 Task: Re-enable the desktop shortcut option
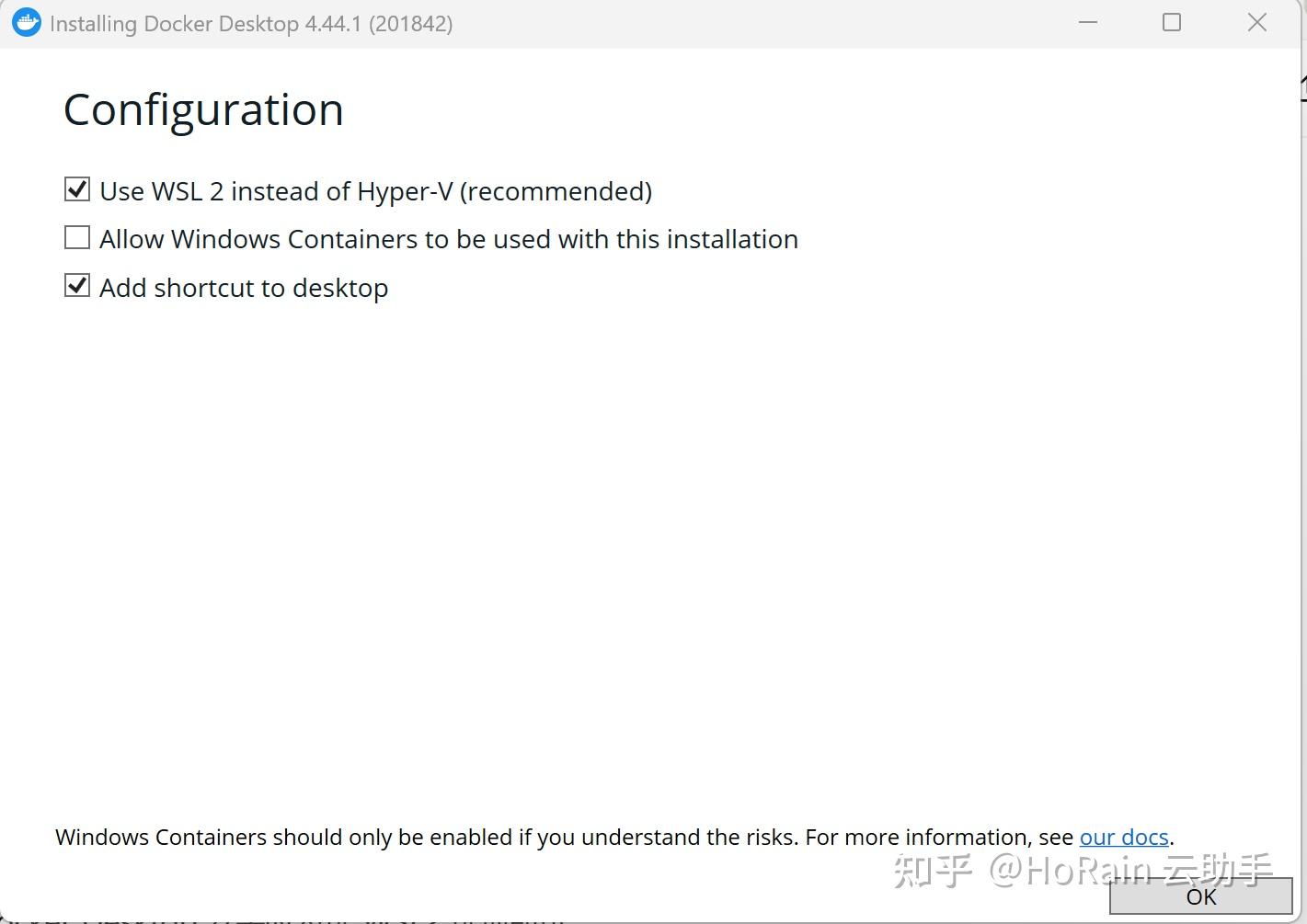(x=77, y=285)
